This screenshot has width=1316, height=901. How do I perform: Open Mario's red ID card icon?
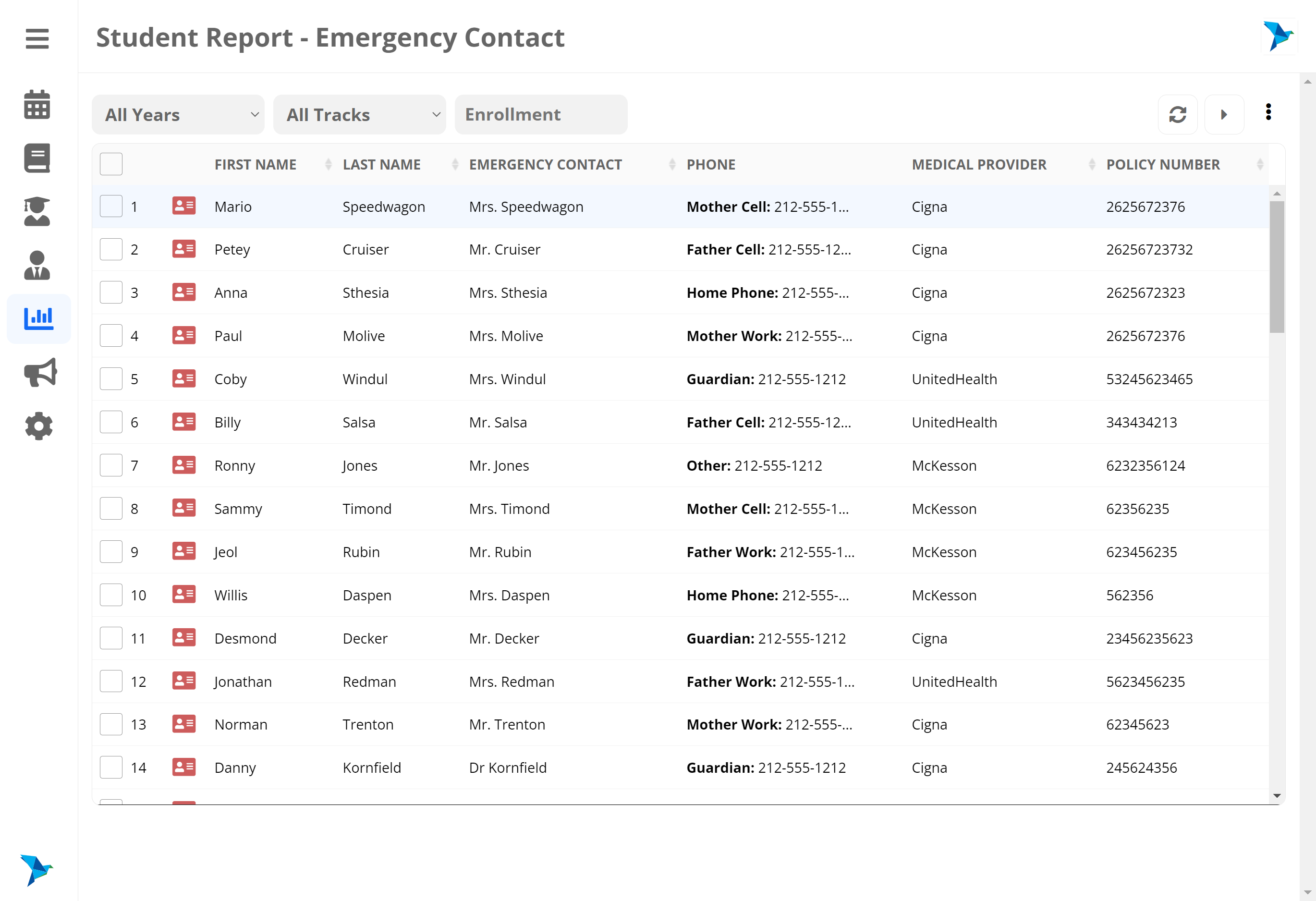pyautogui.click(x=183, y=206)
